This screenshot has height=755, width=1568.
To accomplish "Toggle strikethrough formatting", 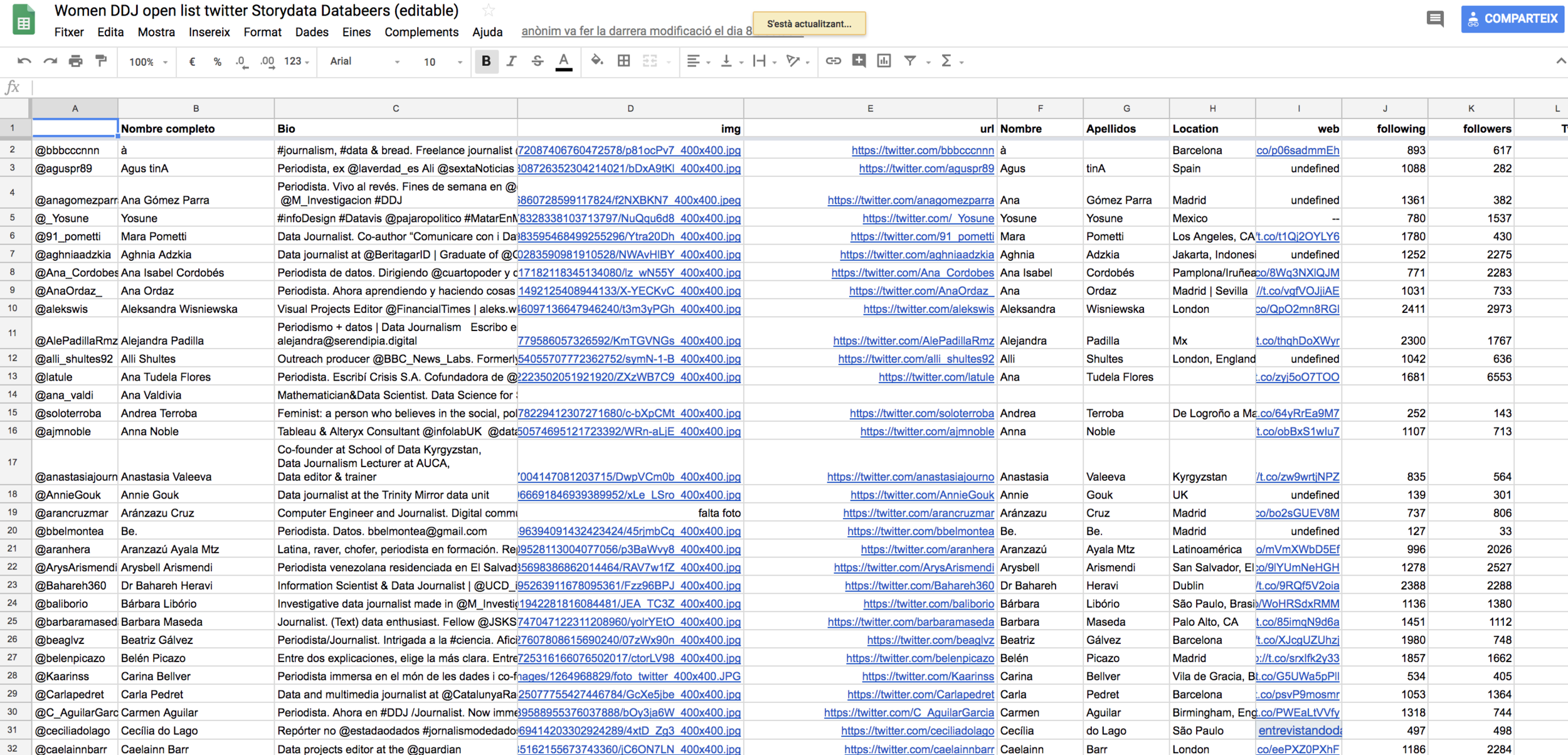I will click(x=538, y=61).
